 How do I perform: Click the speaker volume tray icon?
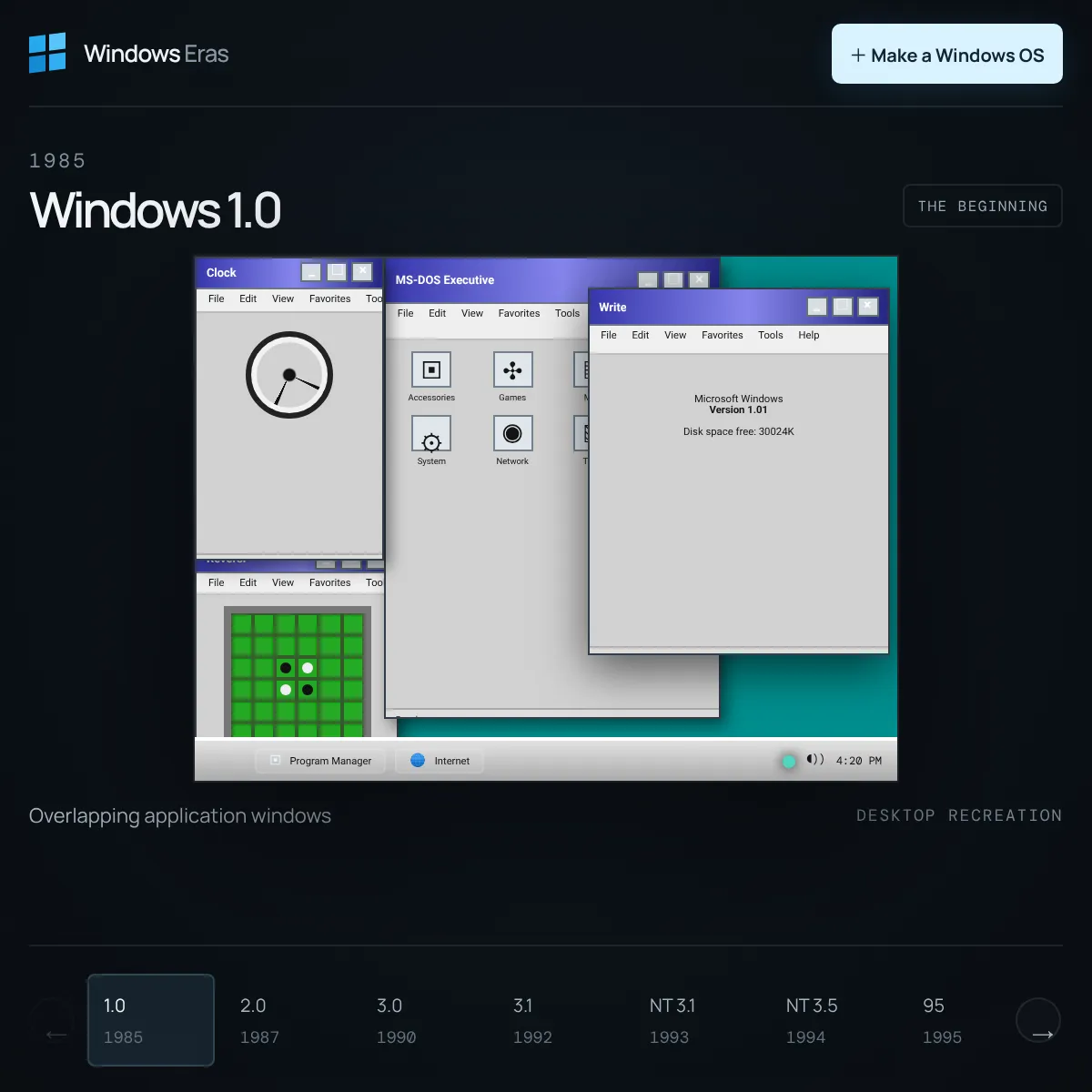[815, 760]
